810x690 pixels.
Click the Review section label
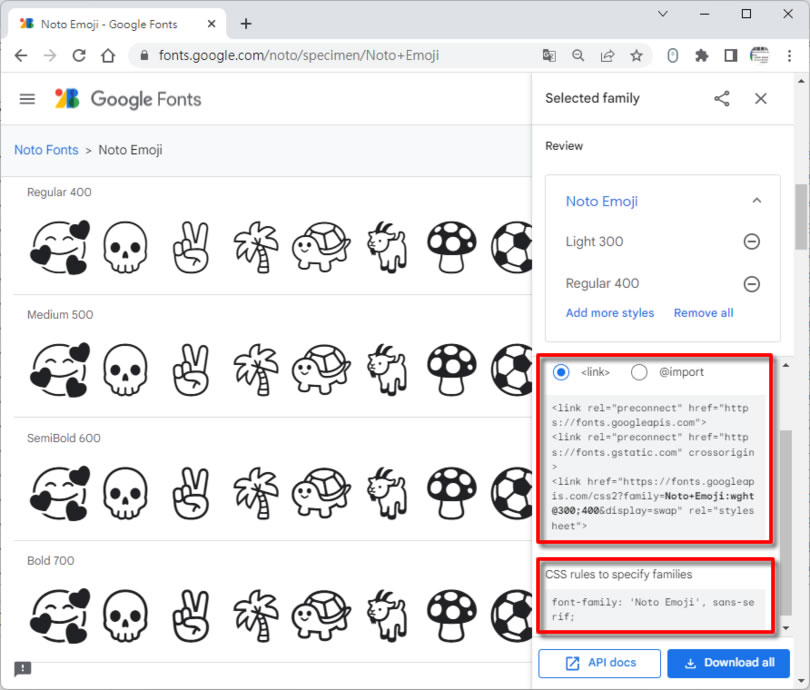[x=564, y=146]
